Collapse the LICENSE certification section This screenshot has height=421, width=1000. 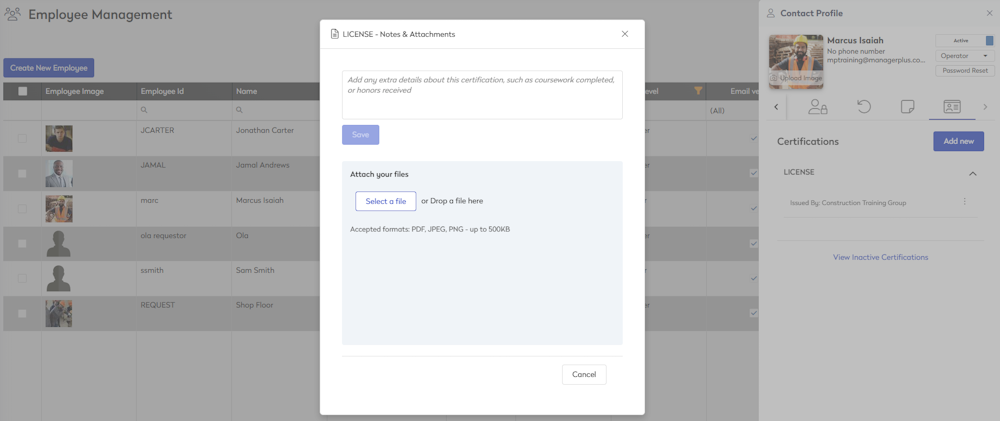(973, 174)
